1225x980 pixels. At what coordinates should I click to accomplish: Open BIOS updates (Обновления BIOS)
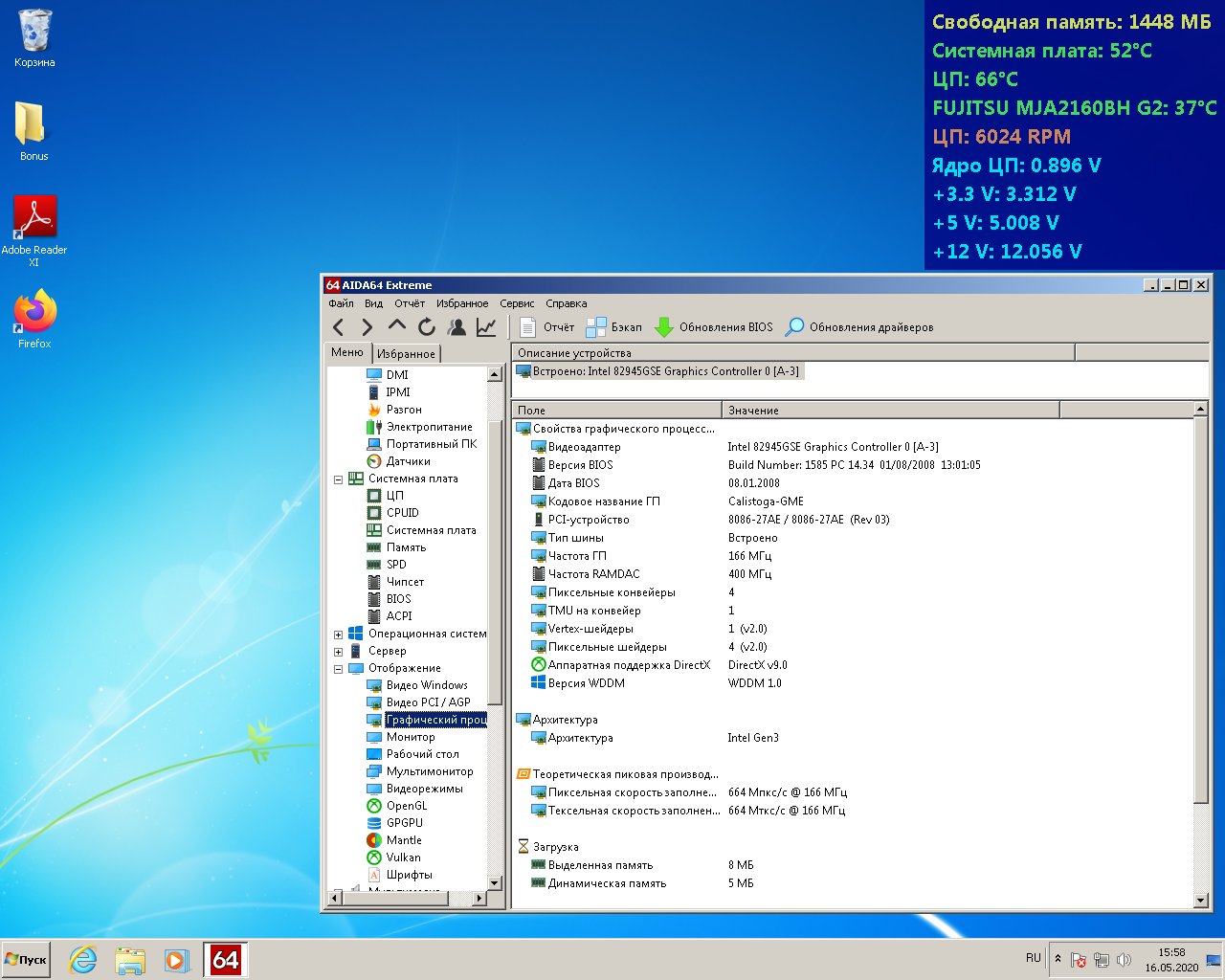click(714, 327)
